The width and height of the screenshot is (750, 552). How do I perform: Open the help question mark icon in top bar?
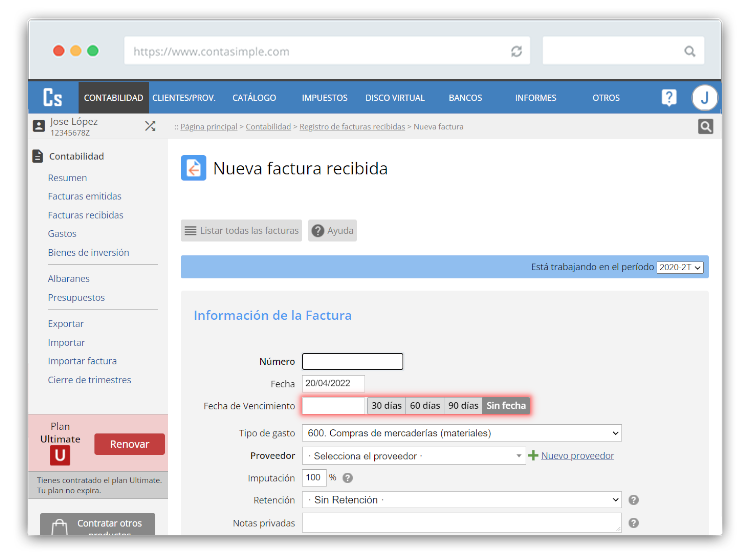click(669, 98)
